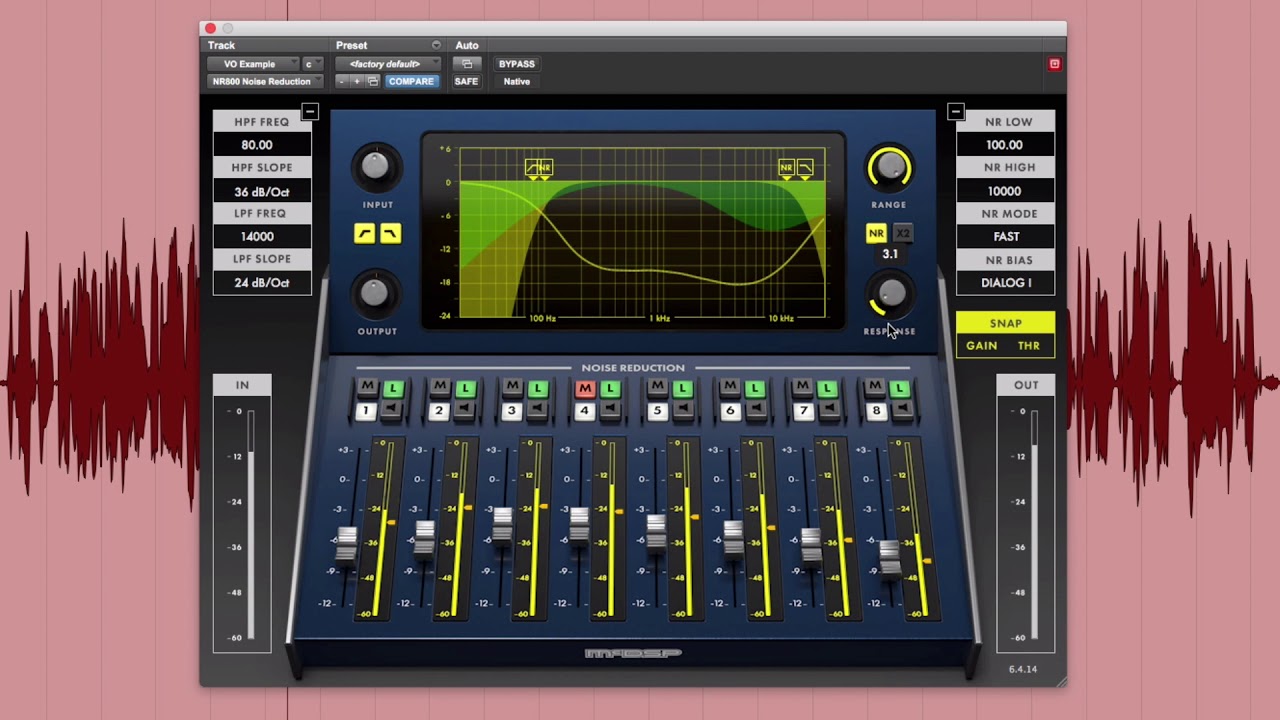Collapse the left filter parameter panel

[x=310, y=112]
